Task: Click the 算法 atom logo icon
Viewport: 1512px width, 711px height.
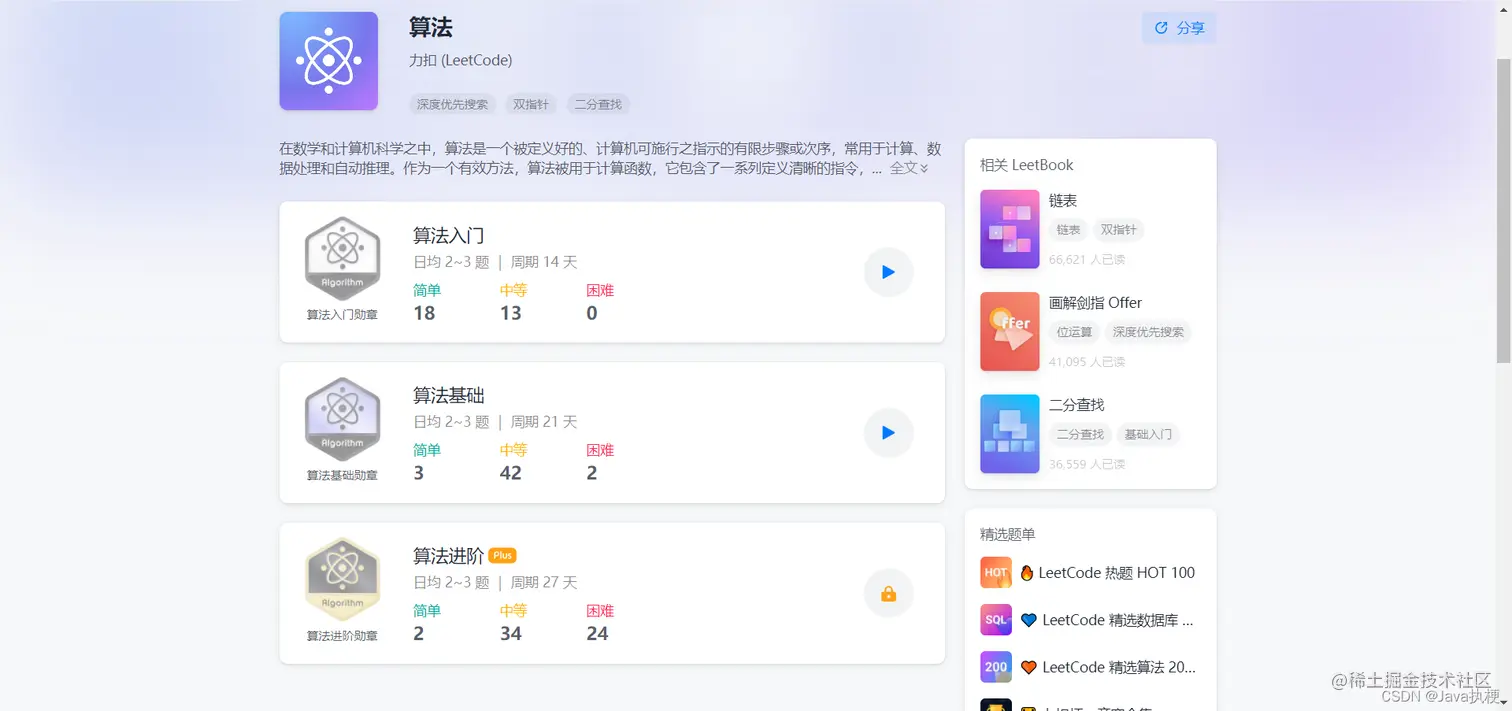Action: click(x=329, y=61)
